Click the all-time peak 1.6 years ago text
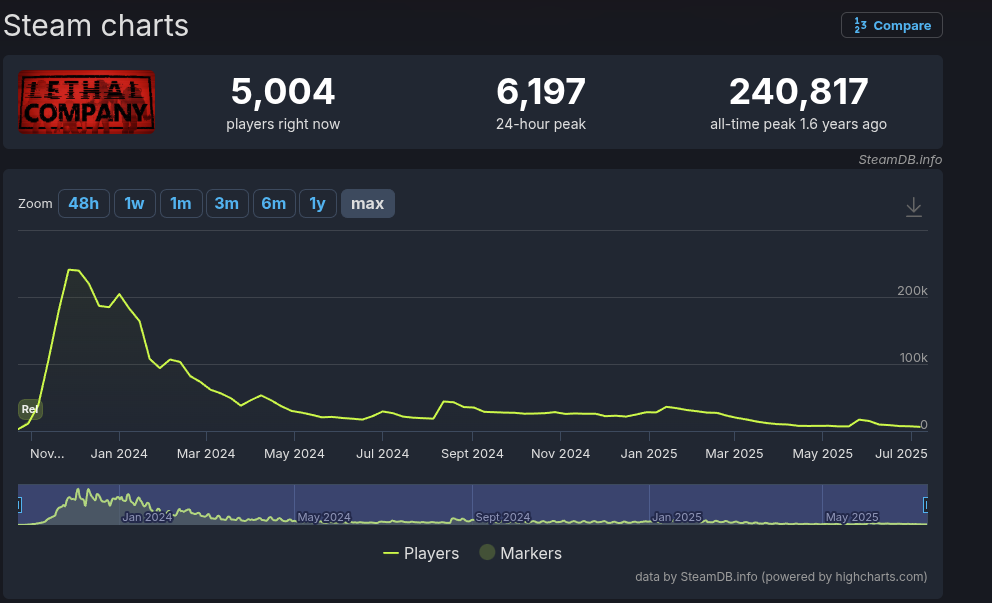Screen dimensions: 992x603 tap(798, 124)
